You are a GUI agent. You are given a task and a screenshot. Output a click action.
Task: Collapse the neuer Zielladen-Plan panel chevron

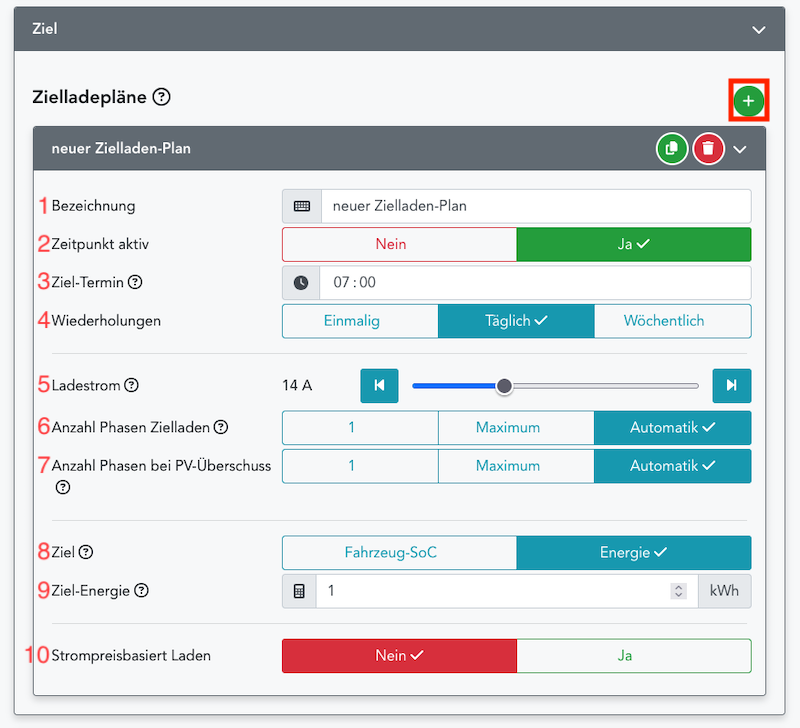click(x=740, y=149)
